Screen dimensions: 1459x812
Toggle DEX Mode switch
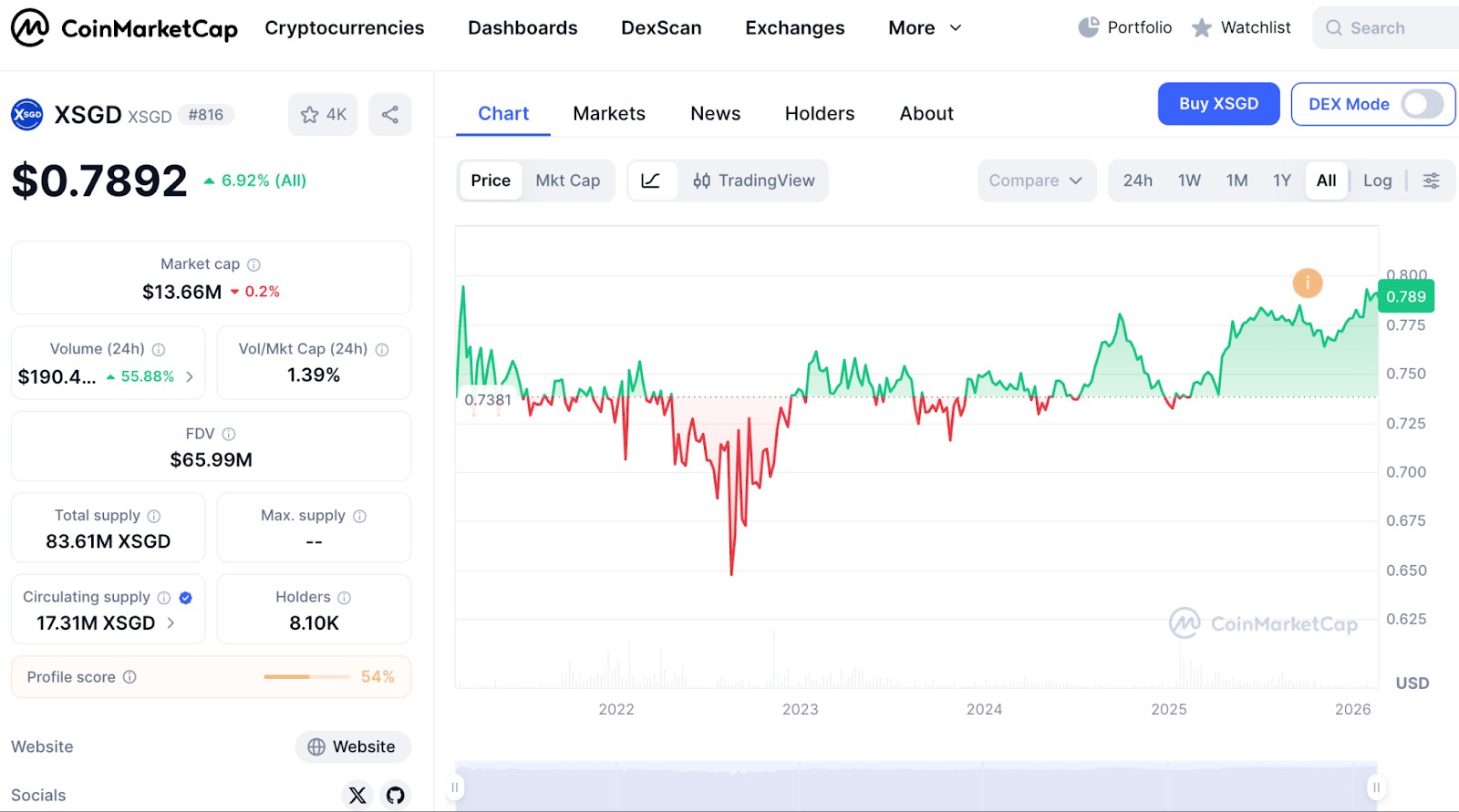(x=1423, y=104)
